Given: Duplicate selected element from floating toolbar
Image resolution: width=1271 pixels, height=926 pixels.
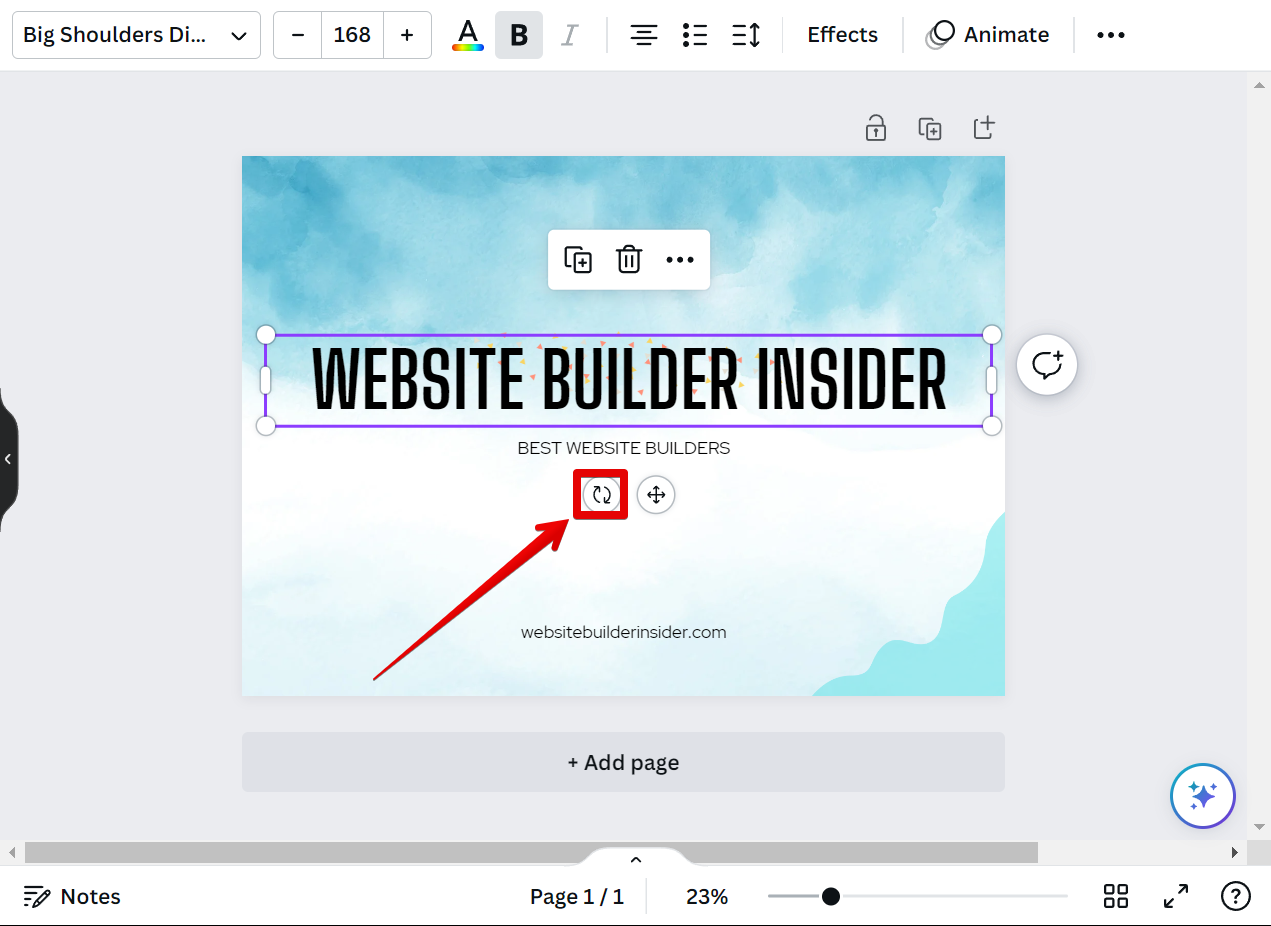Looking at the screenshot, I should click(578, 260).
